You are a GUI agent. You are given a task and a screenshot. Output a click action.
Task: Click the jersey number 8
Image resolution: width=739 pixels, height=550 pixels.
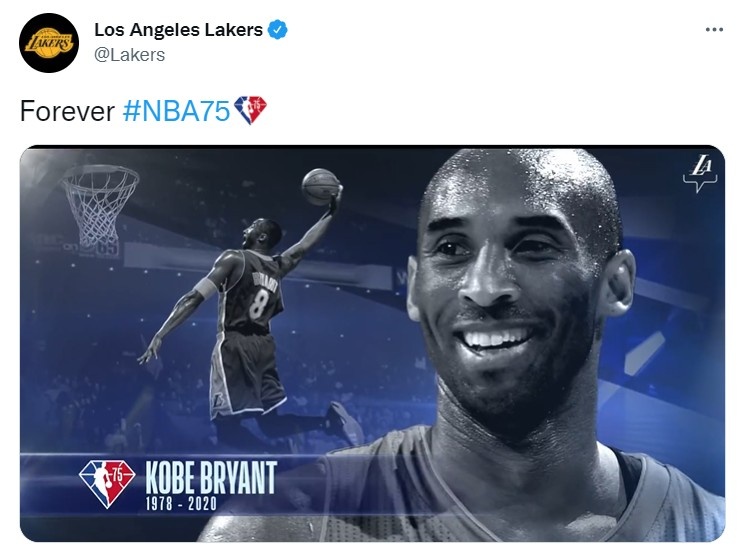259,304
